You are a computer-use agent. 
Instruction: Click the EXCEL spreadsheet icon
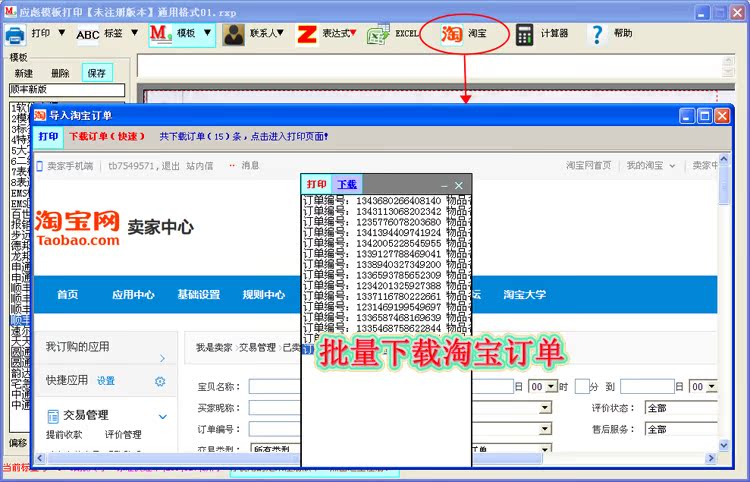click(378, 35)
